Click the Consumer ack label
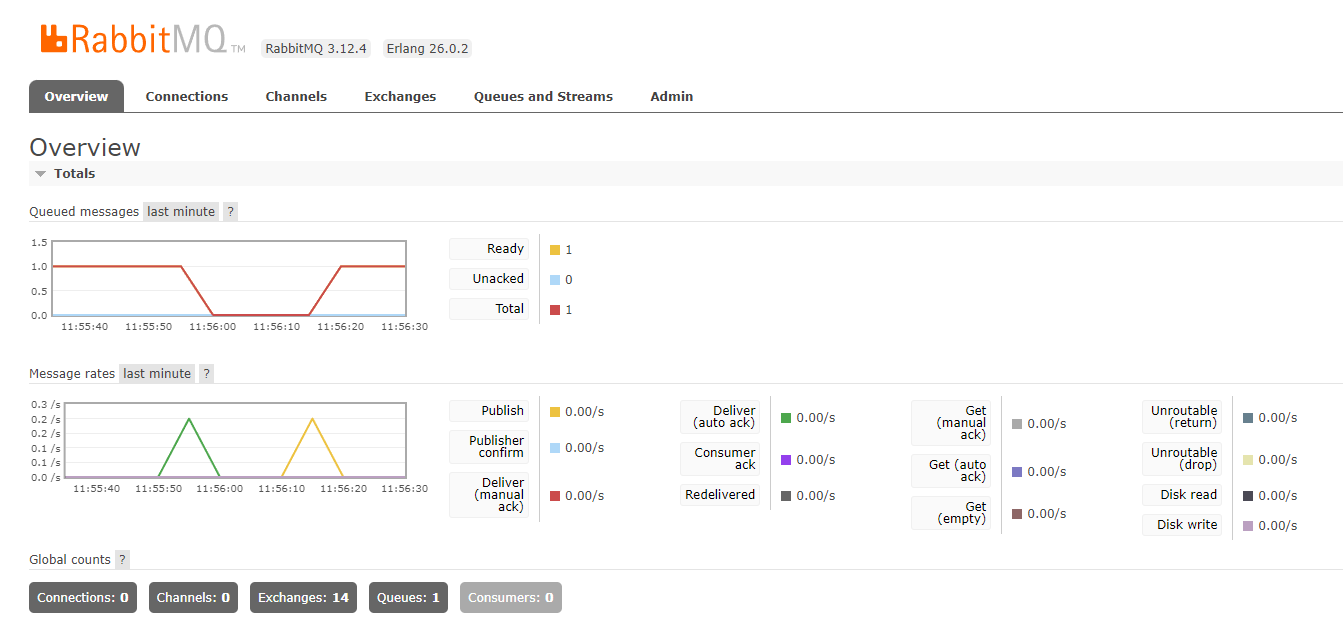 coord(720,459)
